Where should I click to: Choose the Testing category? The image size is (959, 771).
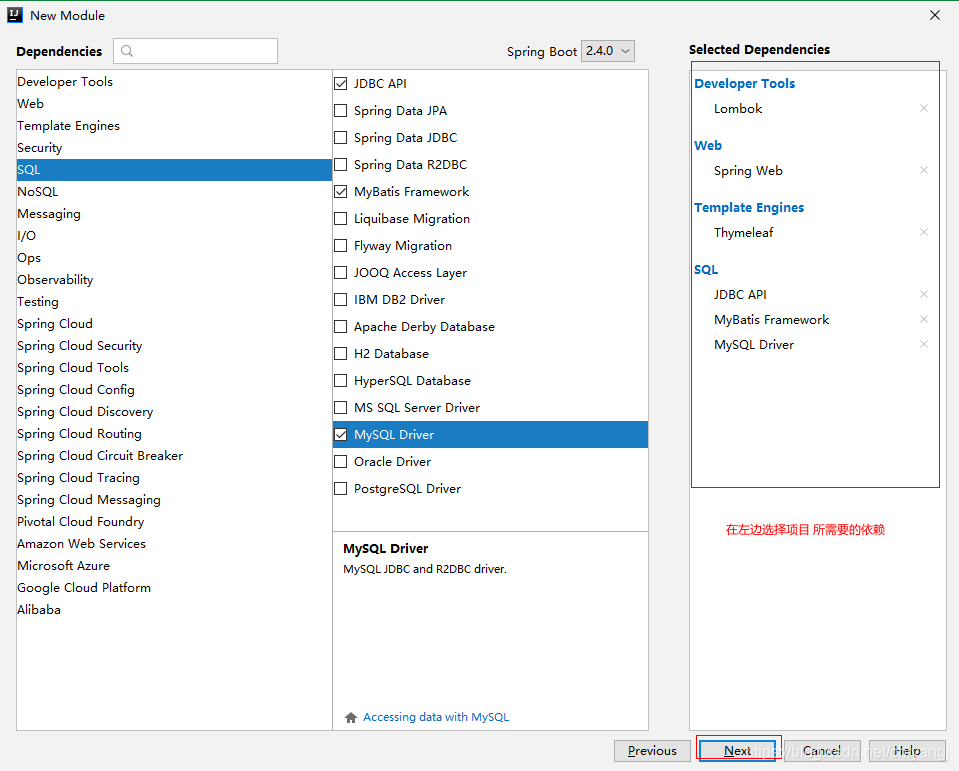pyautogui.click(x=174, y=301)
